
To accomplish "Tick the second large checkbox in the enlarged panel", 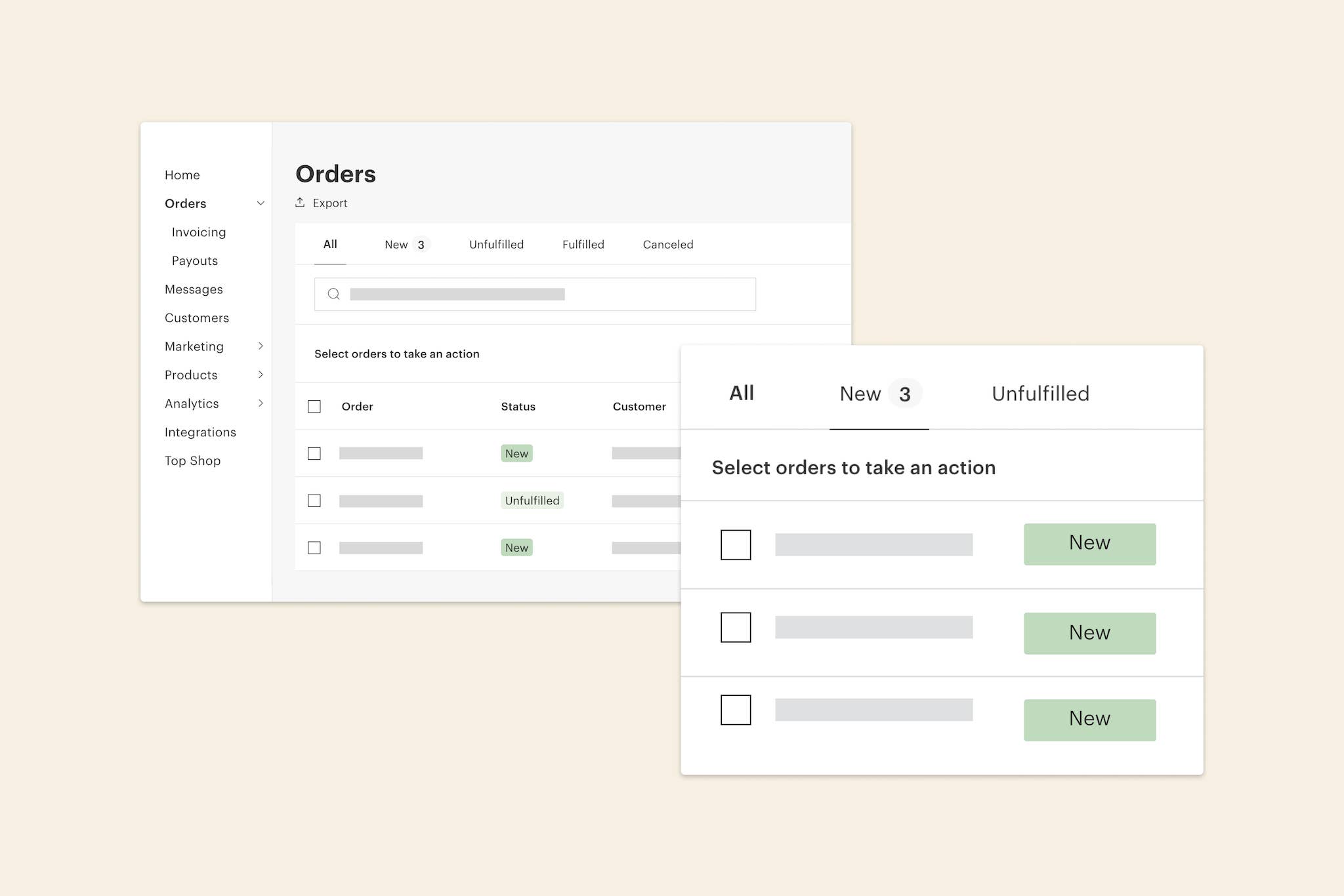I will (736, 628).
